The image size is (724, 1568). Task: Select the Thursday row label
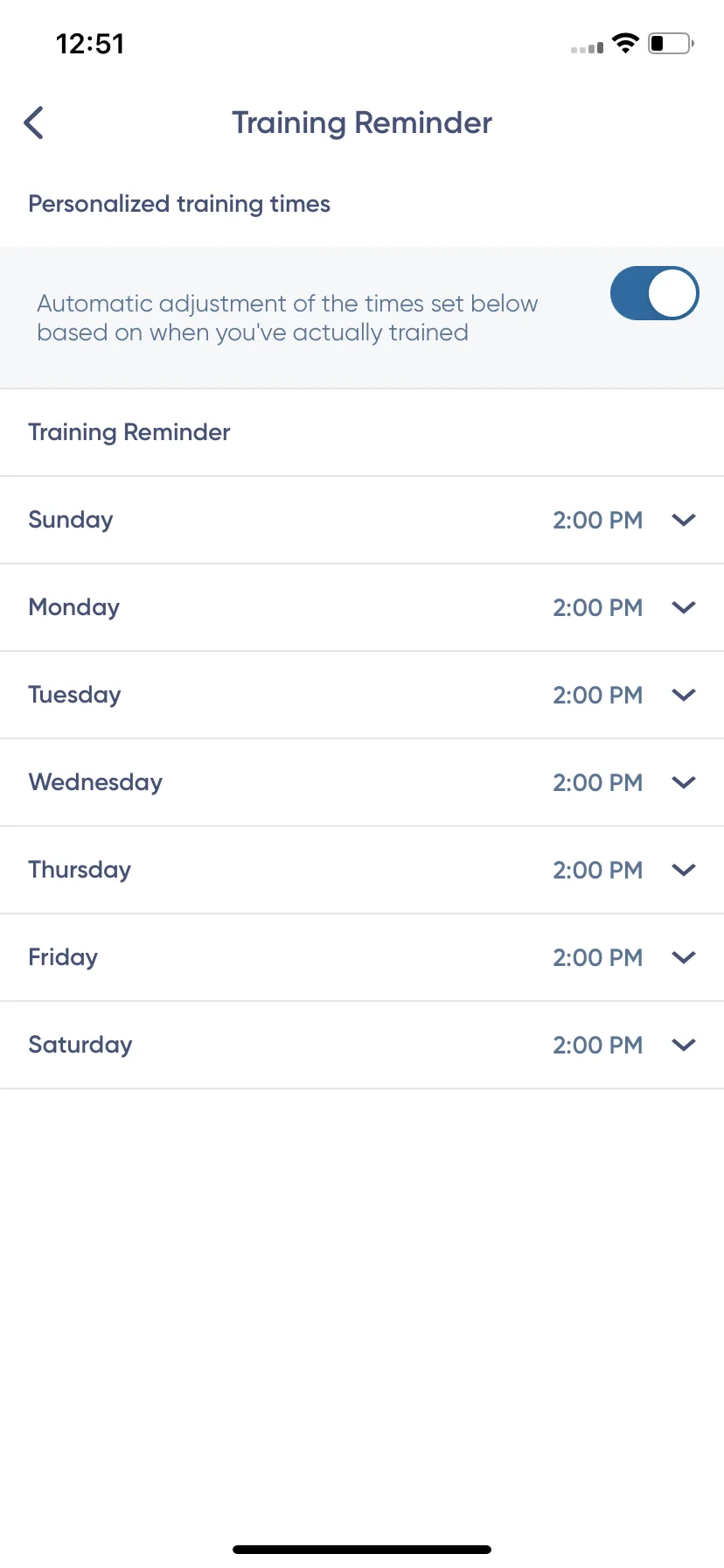[x=80, y=870]
